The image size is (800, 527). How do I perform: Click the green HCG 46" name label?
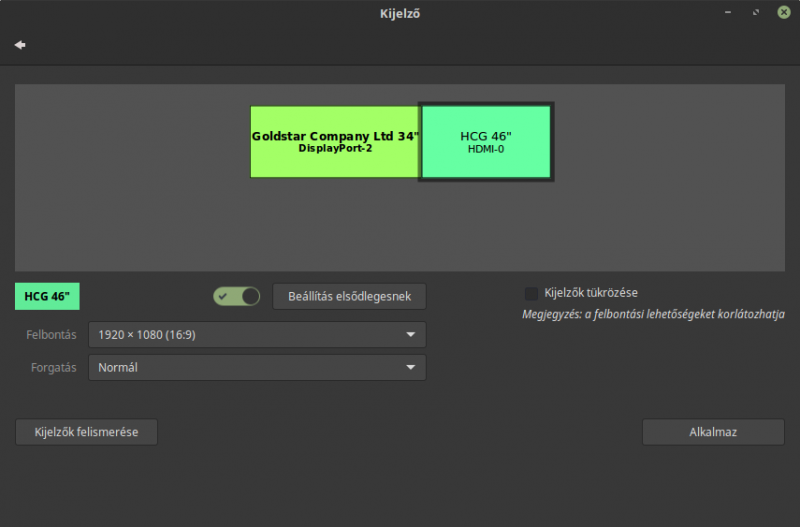(x=47, y=297)
